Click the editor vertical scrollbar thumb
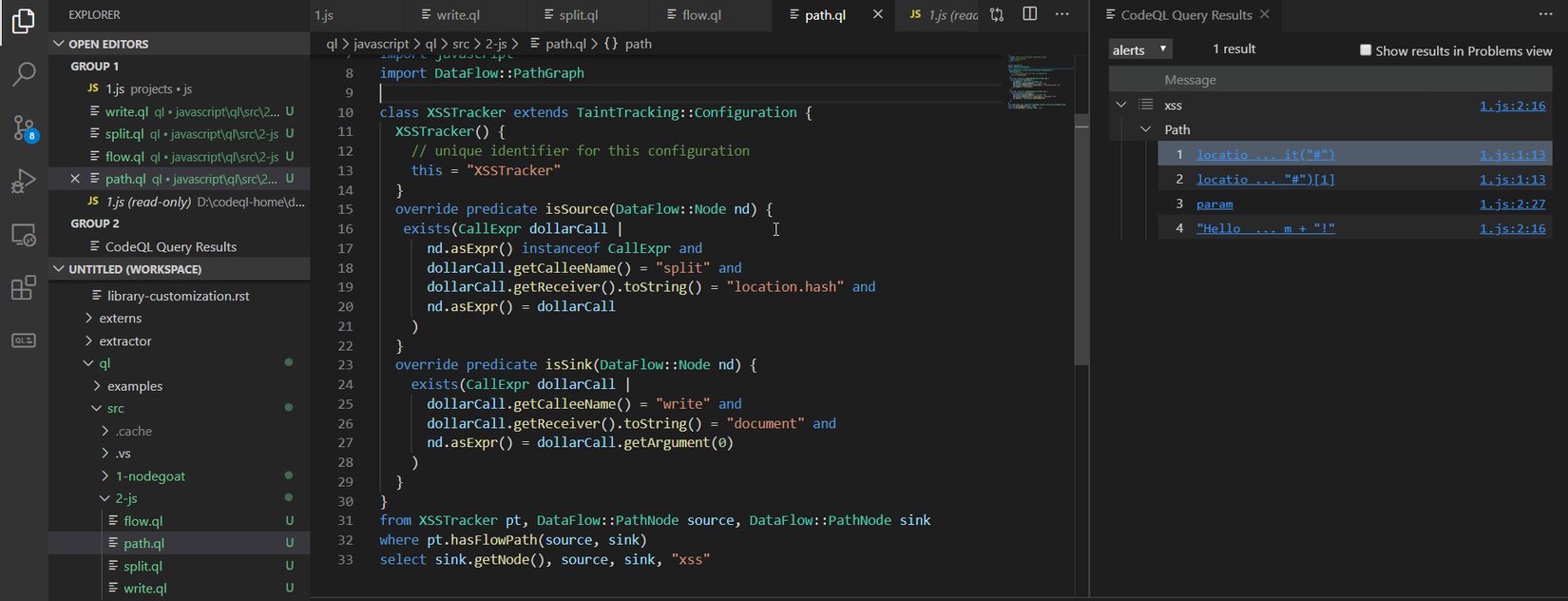This screenshot has height=601, width=1568. [x=1081, y=238]
